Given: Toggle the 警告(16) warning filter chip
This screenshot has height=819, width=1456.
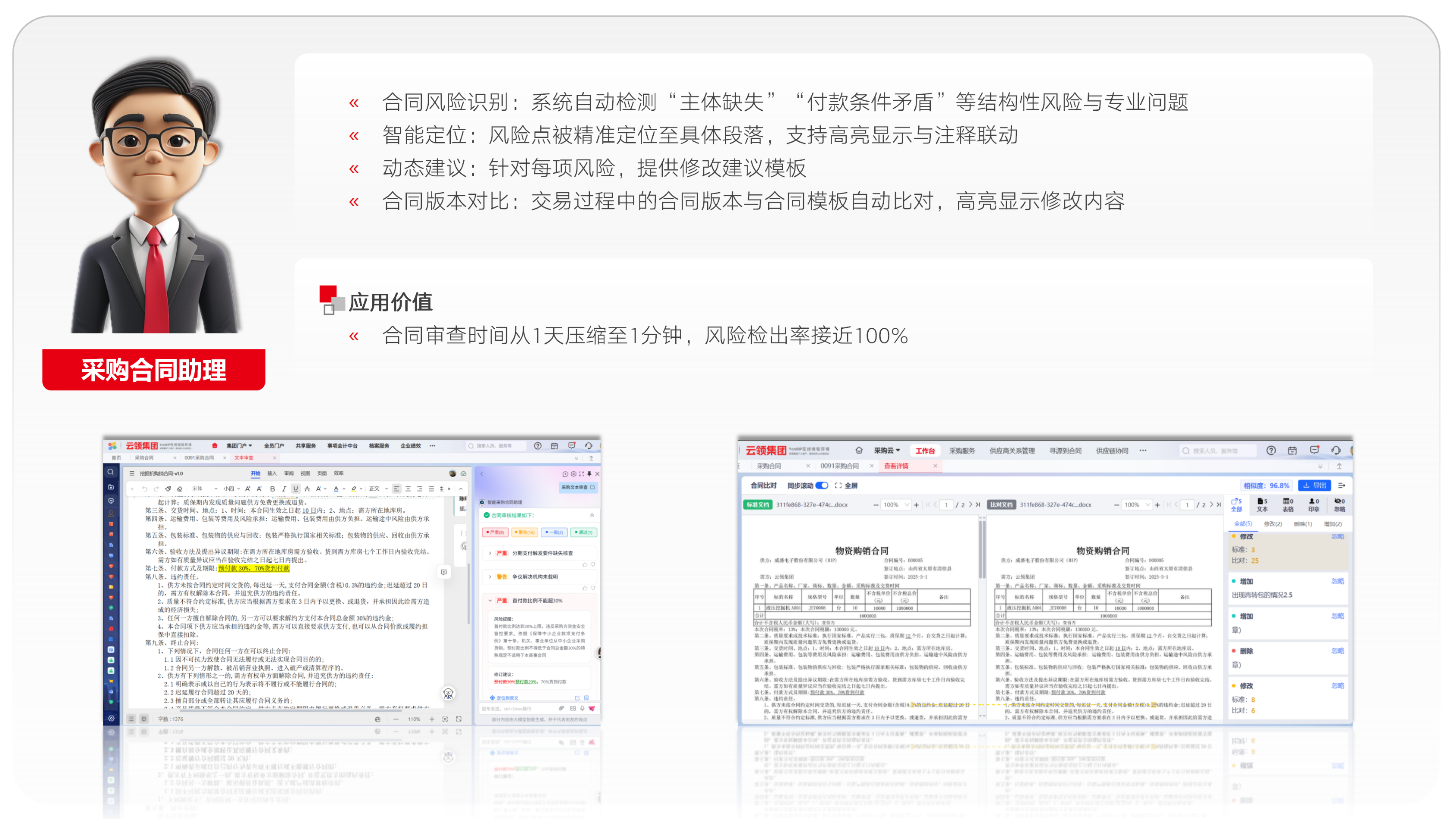Looking at the screenshot, I should point(524,532).
